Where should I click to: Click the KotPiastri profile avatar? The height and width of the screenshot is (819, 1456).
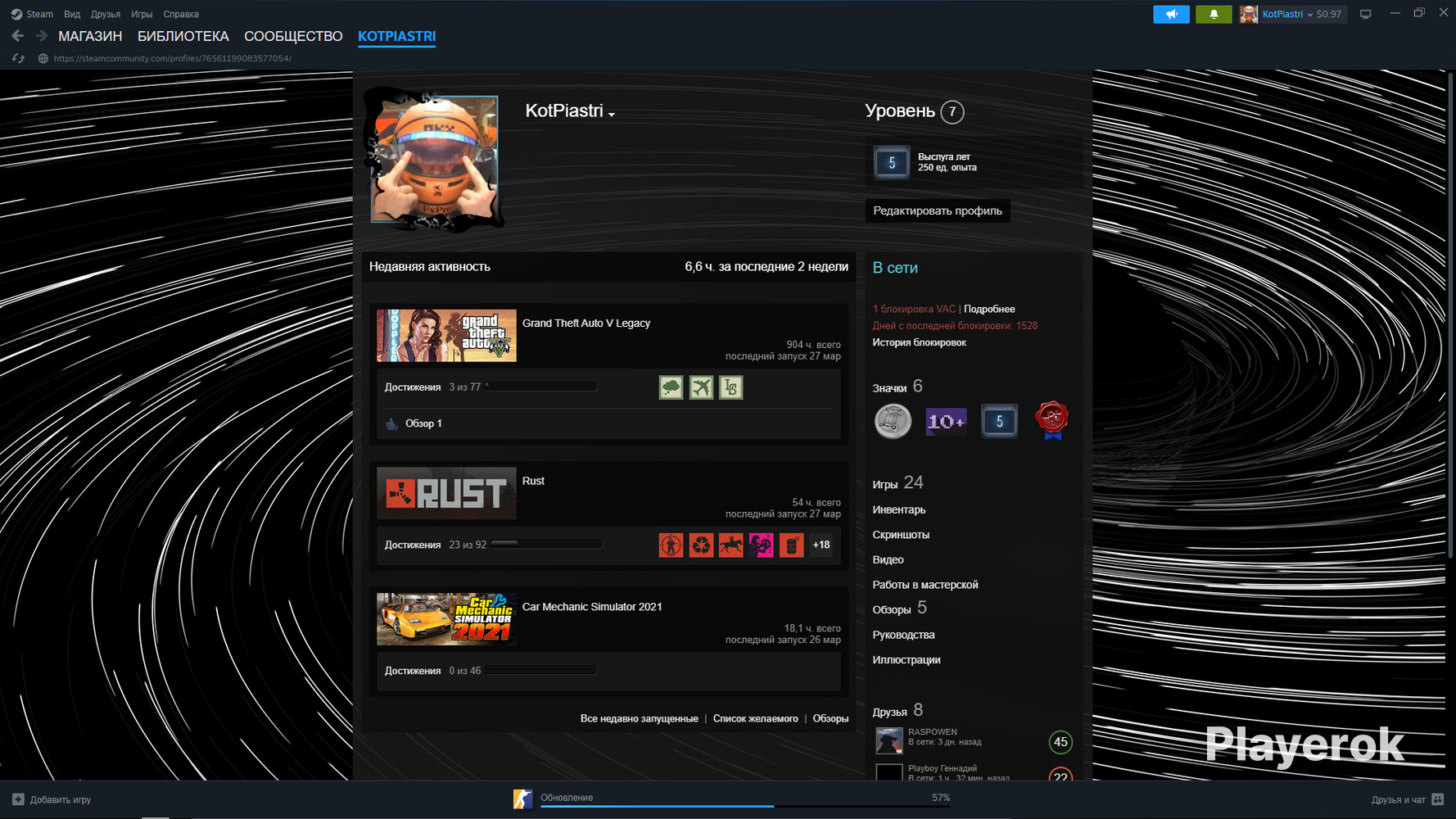click(x=435, y=159)
